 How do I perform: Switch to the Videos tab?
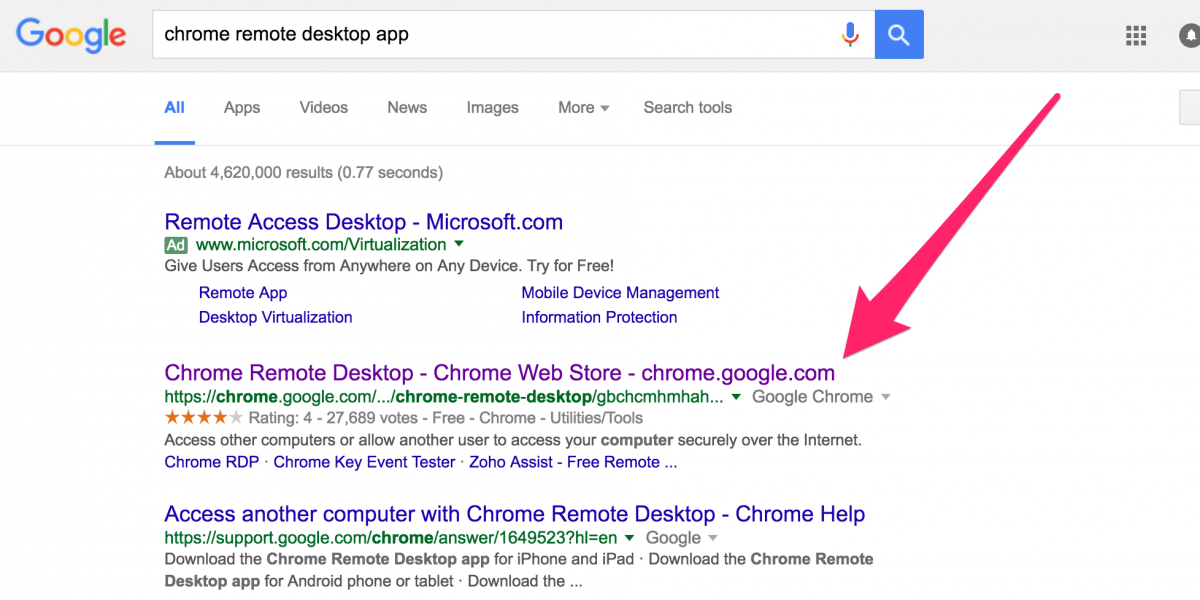pos(324,108)
